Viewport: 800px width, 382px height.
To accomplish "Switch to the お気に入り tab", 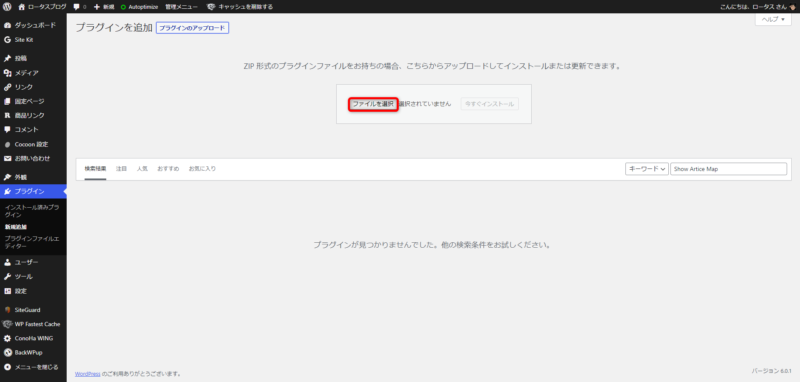I will point(202,169).
